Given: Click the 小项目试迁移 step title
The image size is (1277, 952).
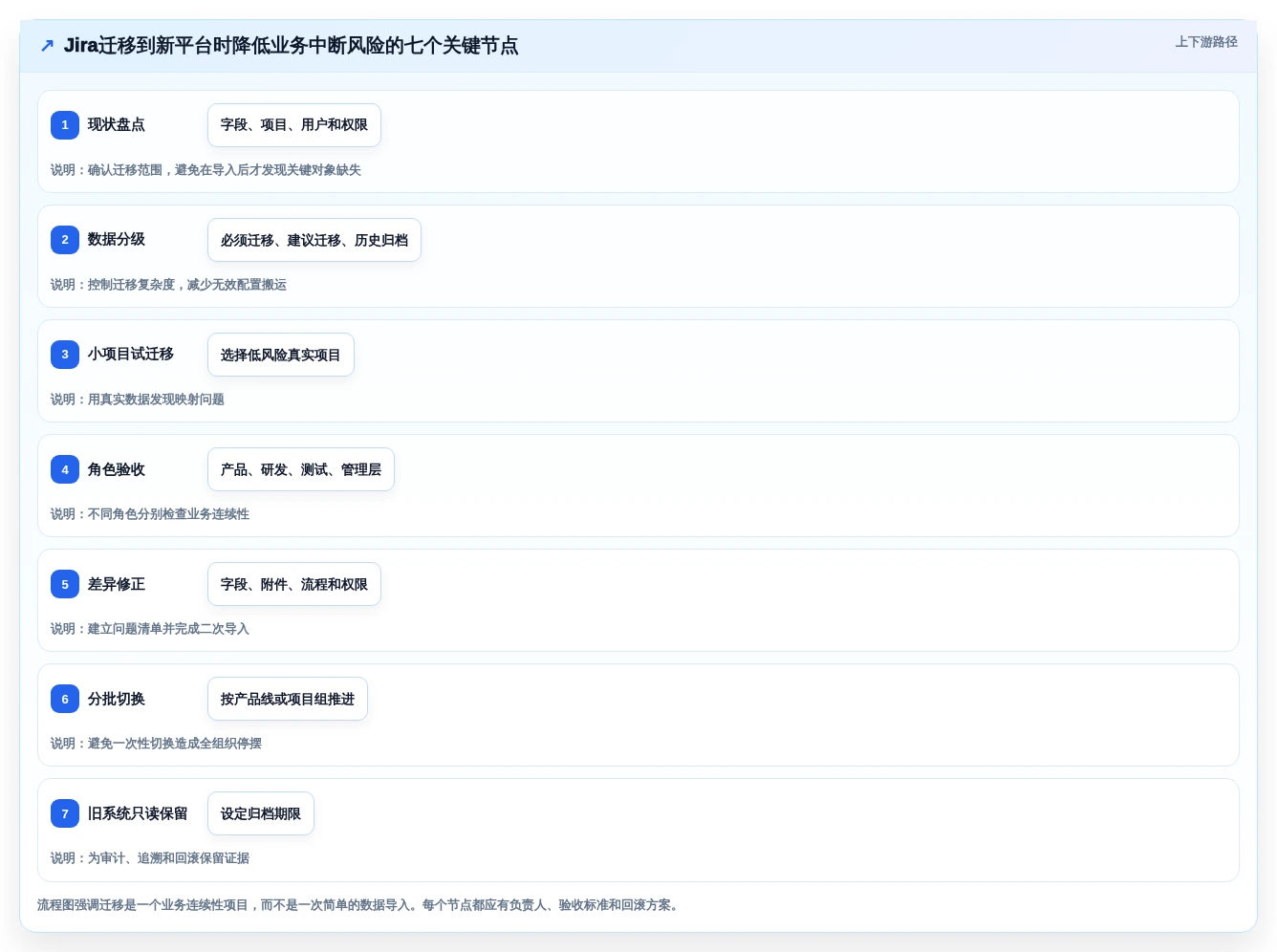Looking at the screenshot, I should pos(131,354).
